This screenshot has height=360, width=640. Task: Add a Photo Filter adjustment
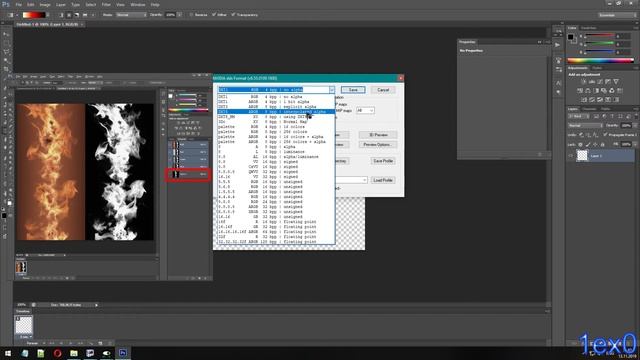coord(604,91)
